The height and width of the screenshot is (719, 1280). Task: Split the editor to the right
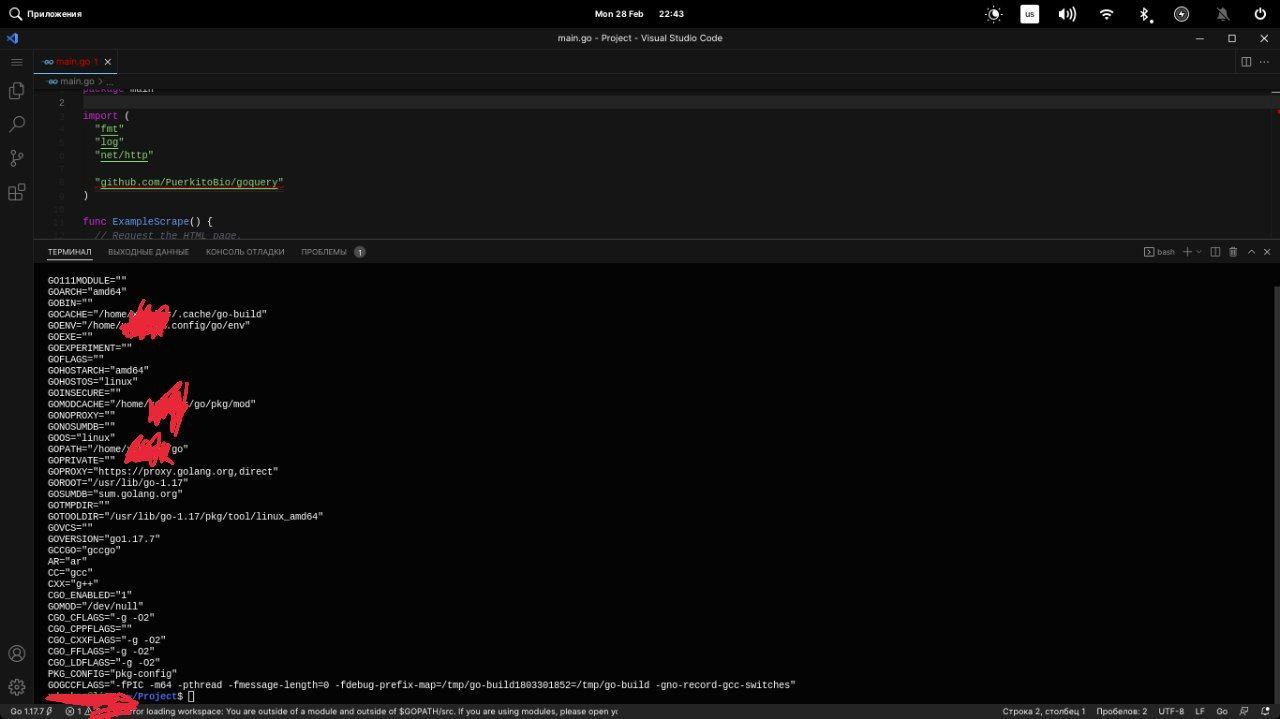coord(1246,62)
